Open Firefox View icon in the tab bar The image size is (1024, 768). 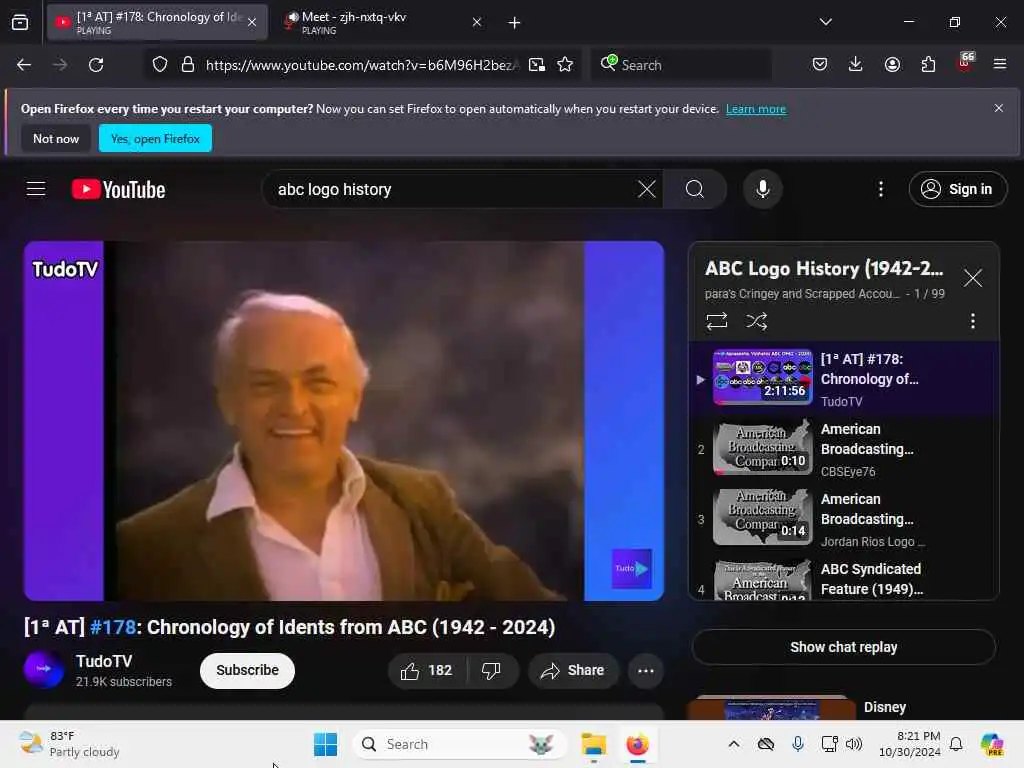[20, 23]
